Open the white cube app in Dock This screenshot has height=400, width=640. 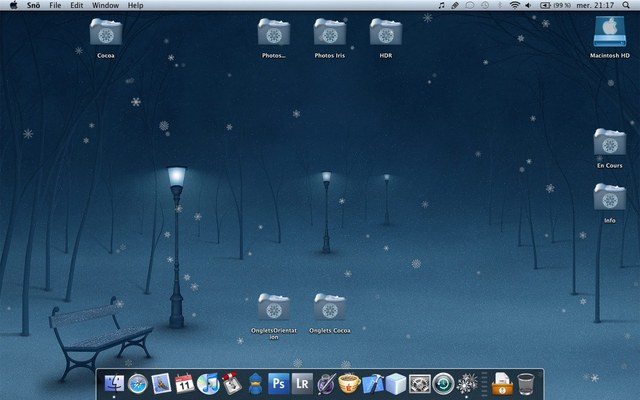(x=396, y=384)
